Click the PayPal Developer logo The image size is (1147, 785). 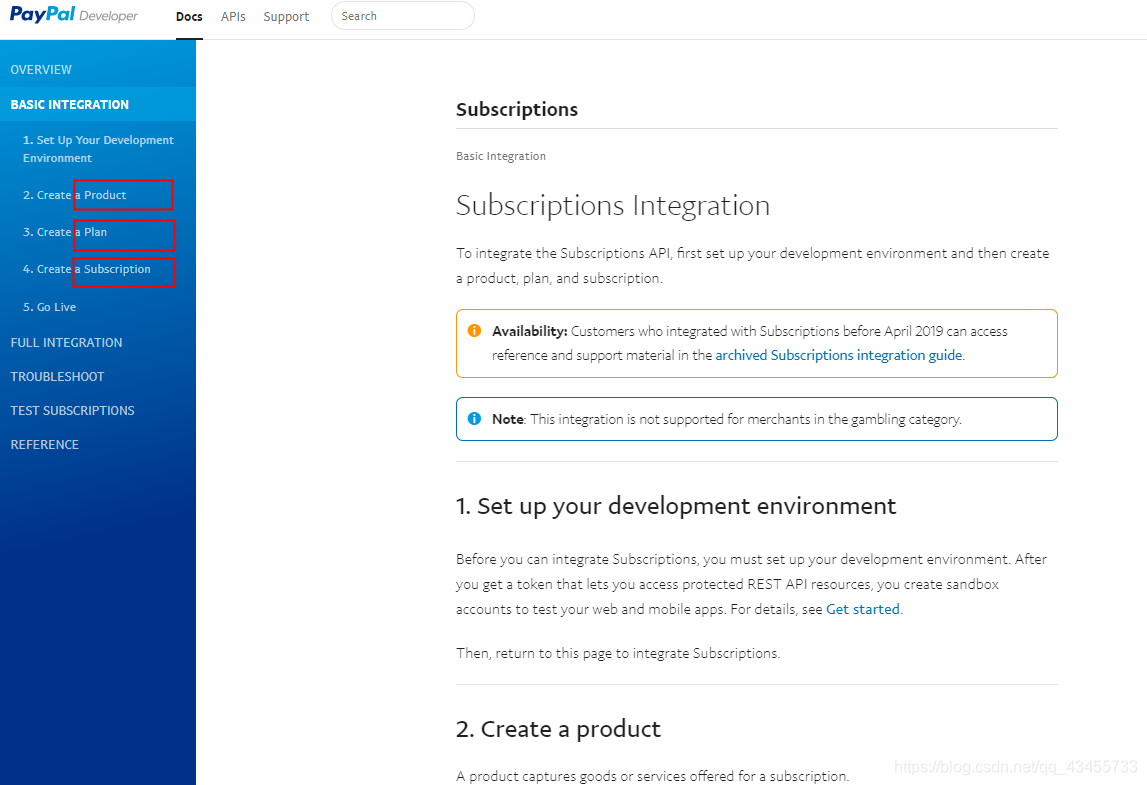(73, 15)
